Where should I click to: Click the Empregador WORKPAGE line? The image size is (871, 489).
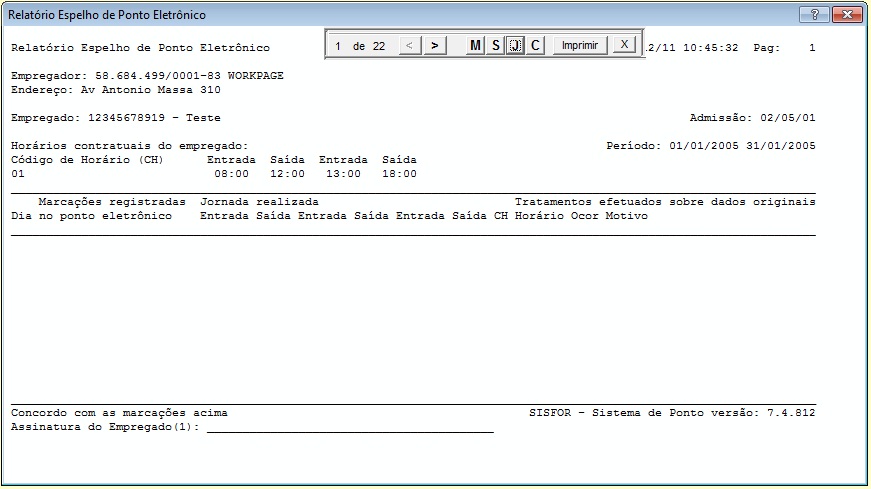147,76
